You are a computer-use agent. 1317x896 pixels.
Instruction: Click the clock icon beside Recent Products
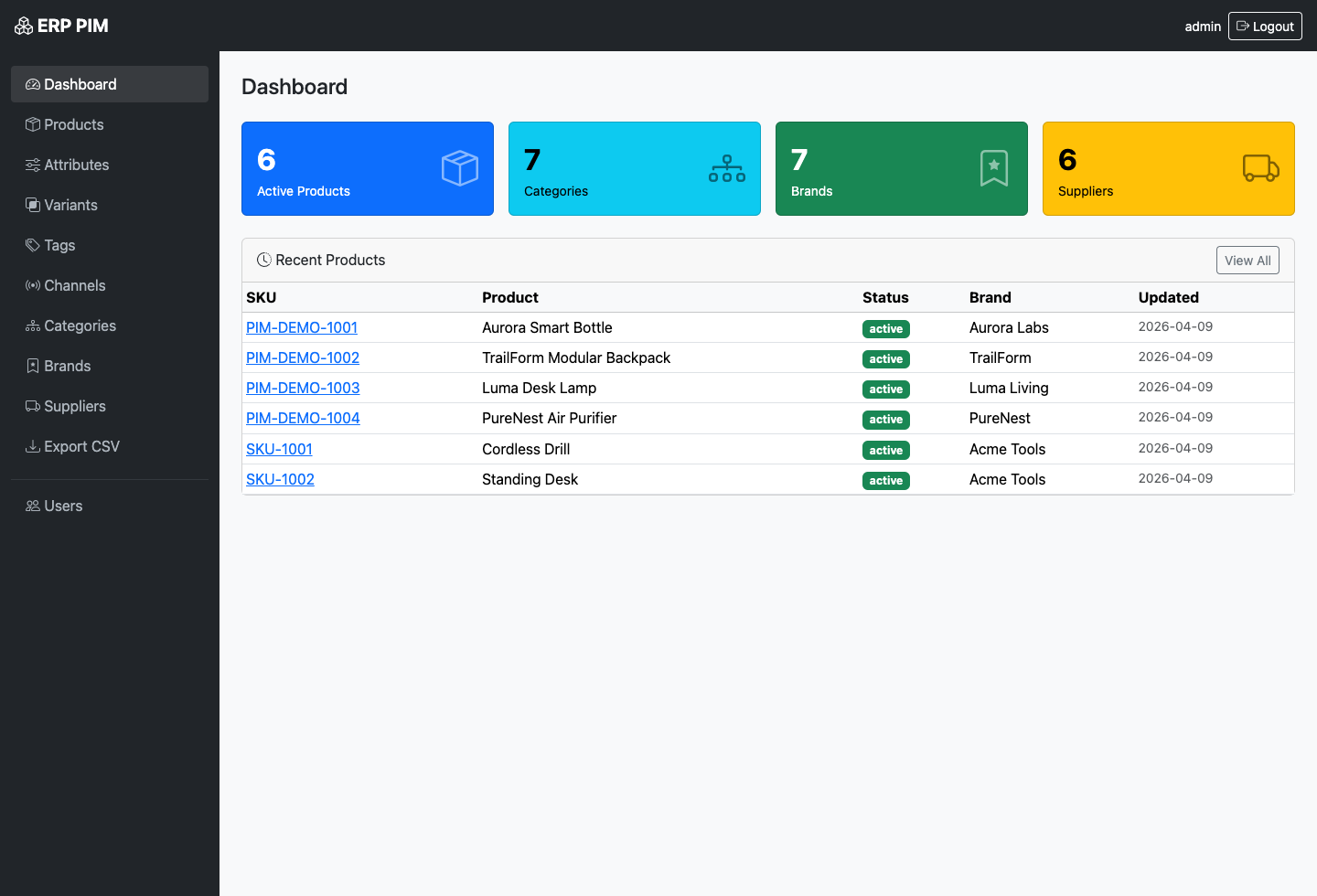263,260
